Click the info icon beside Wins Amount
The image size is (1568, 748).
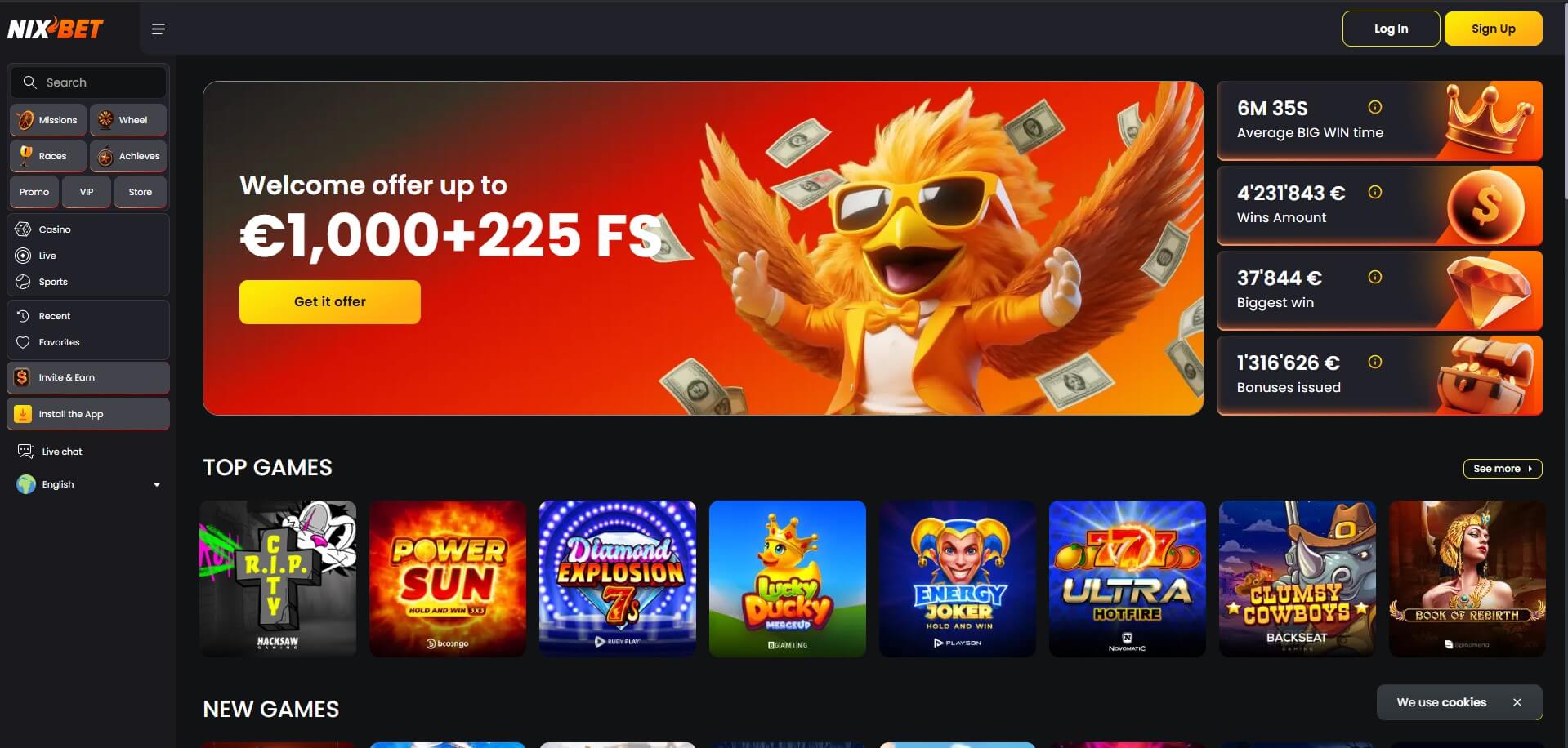coord(1375,192)
